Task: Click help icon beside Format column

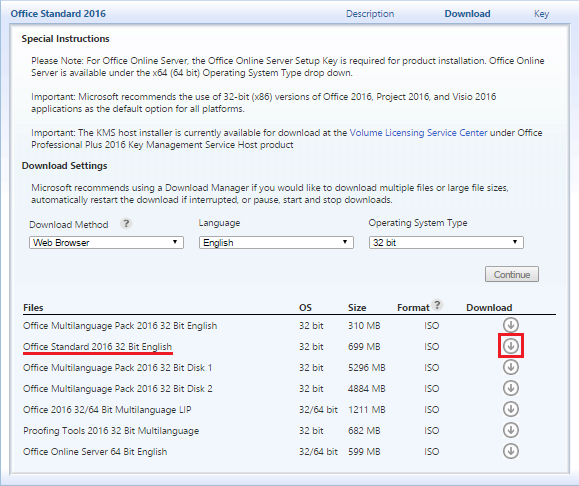Action: click(x=437, y=305)
